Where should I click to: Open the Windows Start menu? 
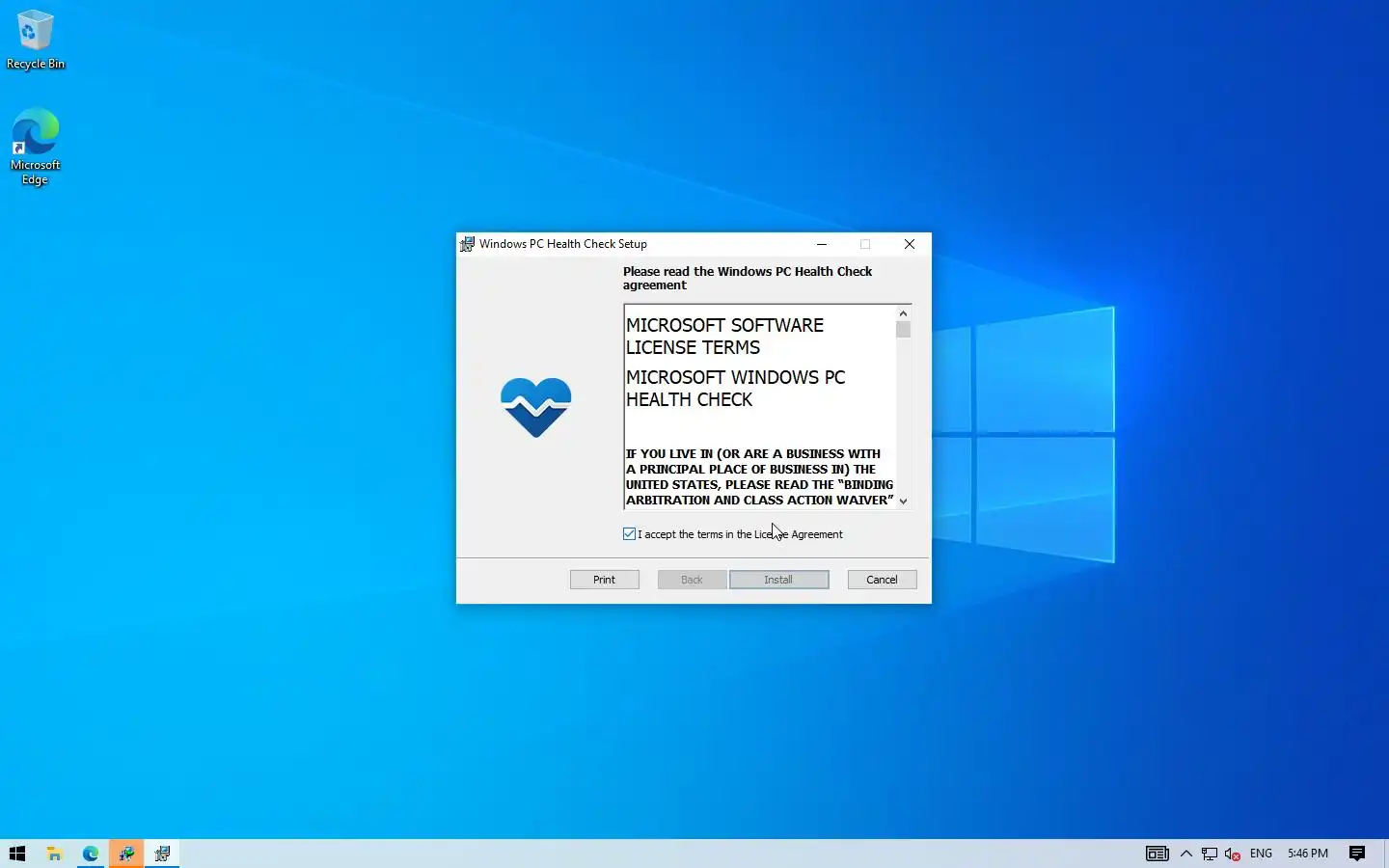[17, 854]
